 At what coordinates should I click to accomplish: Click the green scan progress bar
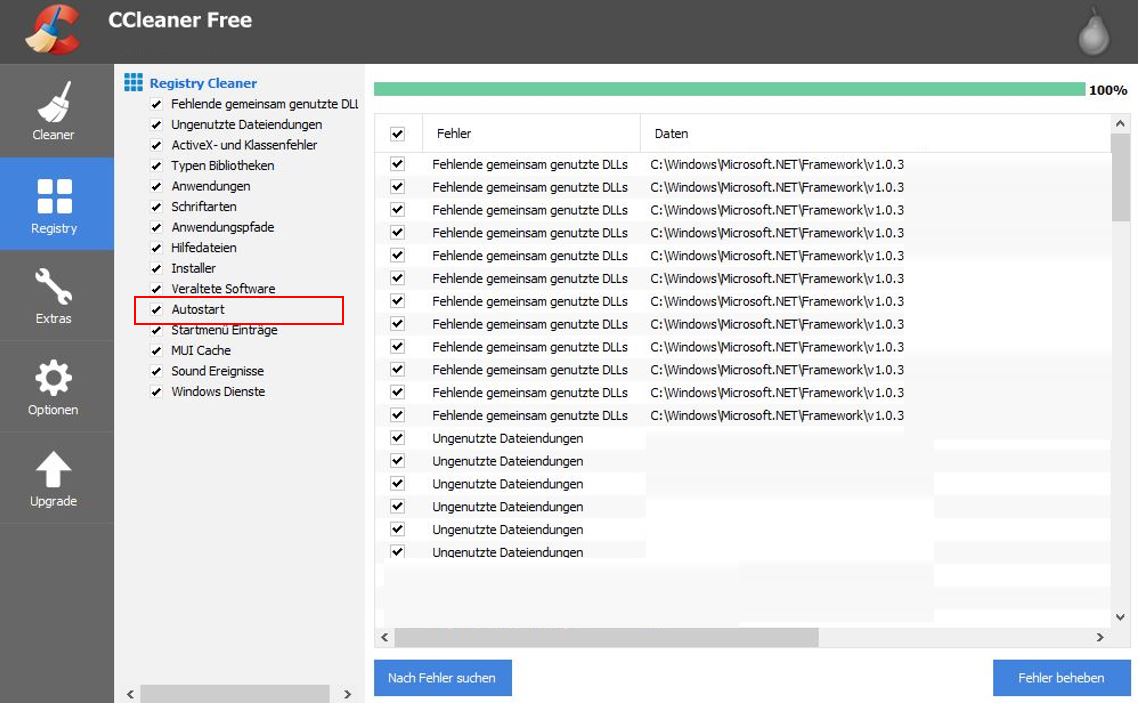(x=729, y=89)
